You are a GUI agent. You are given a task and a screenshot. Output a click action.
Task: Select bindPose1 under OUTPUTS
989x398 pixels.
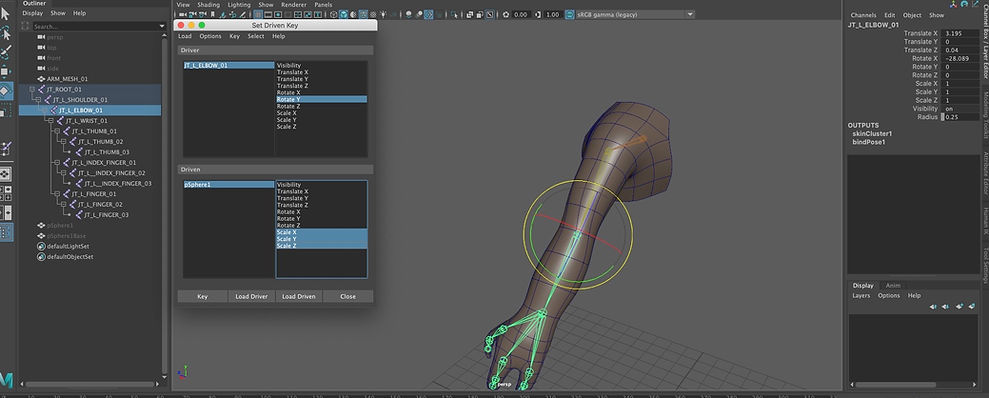pyautogui.click(x=869, y=142)
